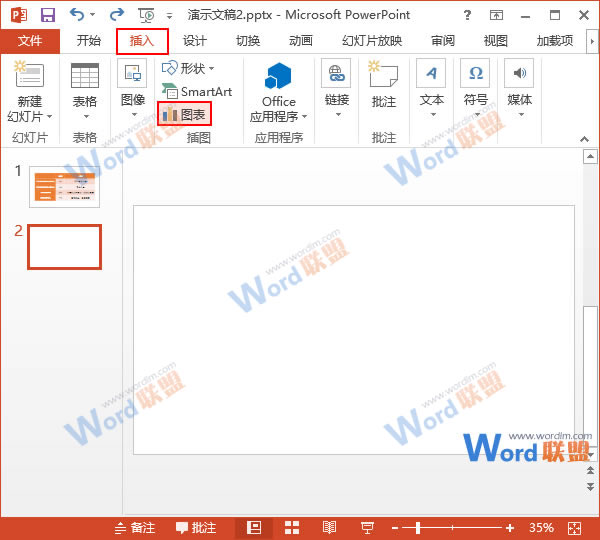Screen dimensions: 600x540
Task: Switch to the Design (设计) tab
Action: click(195, 41)
